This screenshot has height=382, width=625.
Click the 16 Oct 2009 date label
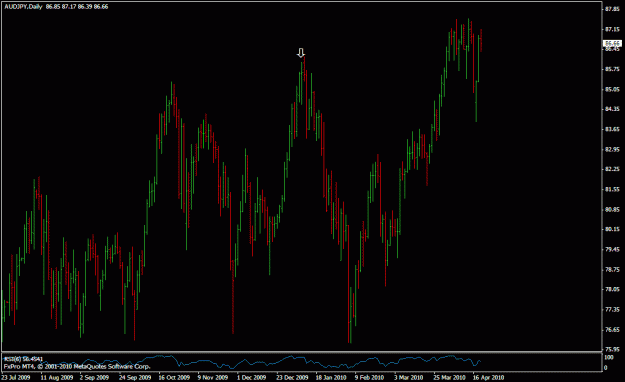click(x=174, y=377)
